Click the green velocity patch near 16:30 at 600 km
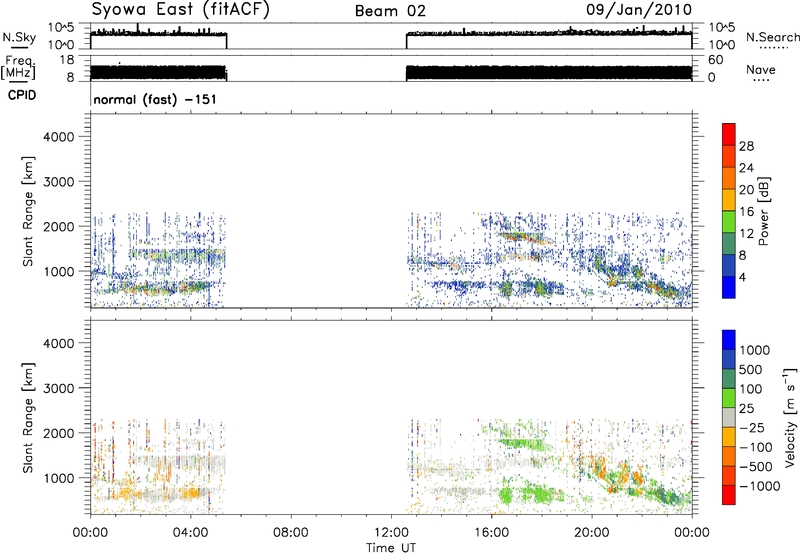Viewport: 800px width, 554px height. (506, 495)
